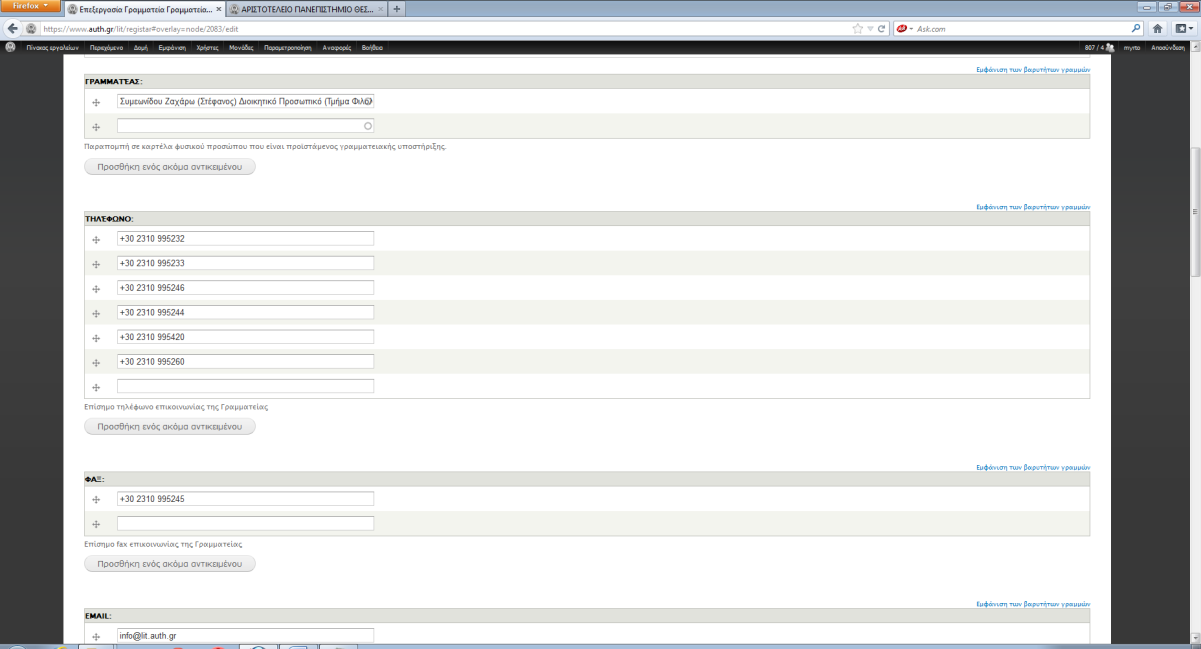
Task: Show row weights link above ΓΡΑΜΜΑΤΕΑΣ
Action: pos(1033,70)
